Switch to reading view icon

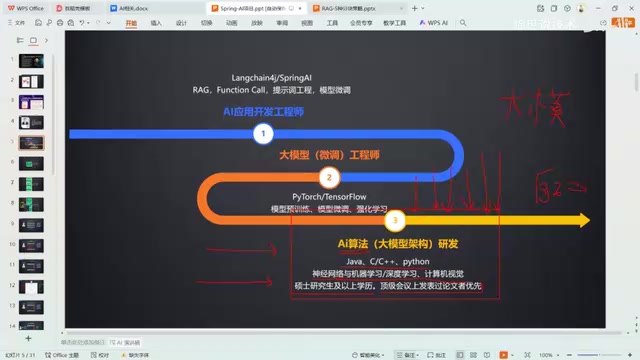pos(487,355)
